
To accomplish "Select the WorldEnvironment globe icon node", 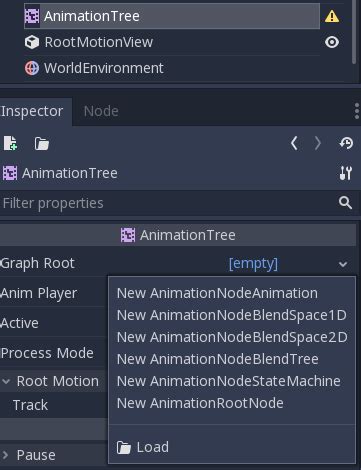I will tap(32, 68).
